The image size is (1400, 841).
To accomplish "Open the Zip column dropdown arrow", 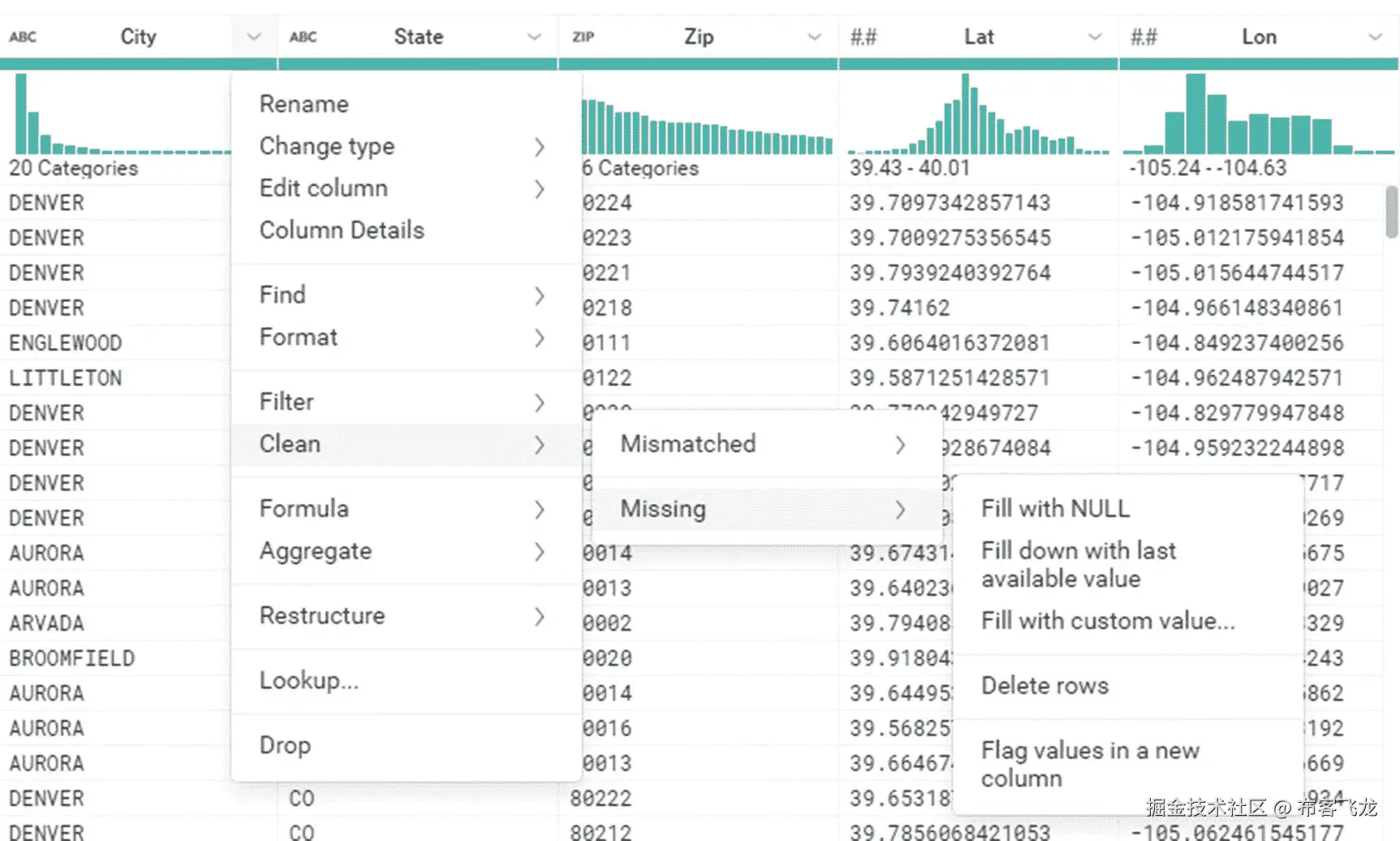I will pyautogui.click(x=814, y=37).
